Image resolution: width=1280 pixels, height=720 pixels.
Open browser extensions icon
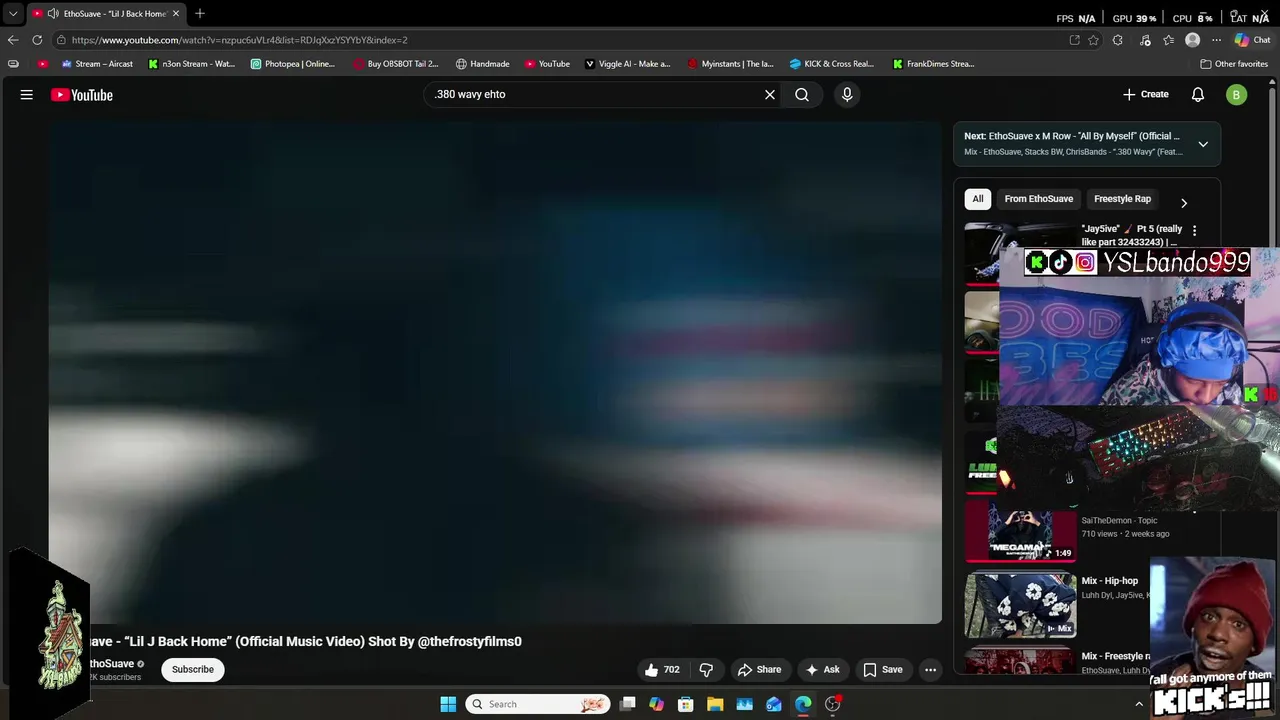coord(1118,40)
